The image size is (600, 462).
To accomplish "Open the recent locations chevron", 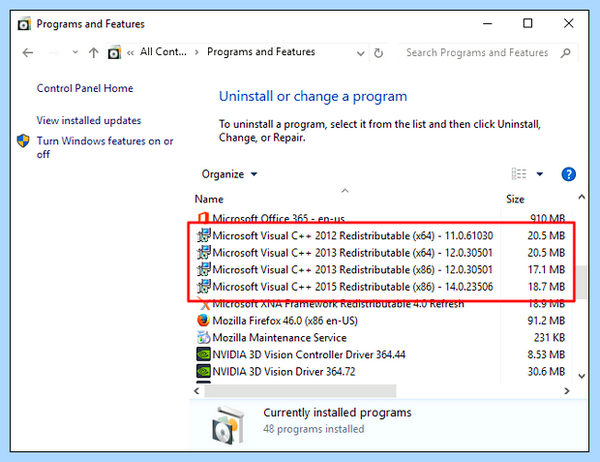I will (75, 52).
